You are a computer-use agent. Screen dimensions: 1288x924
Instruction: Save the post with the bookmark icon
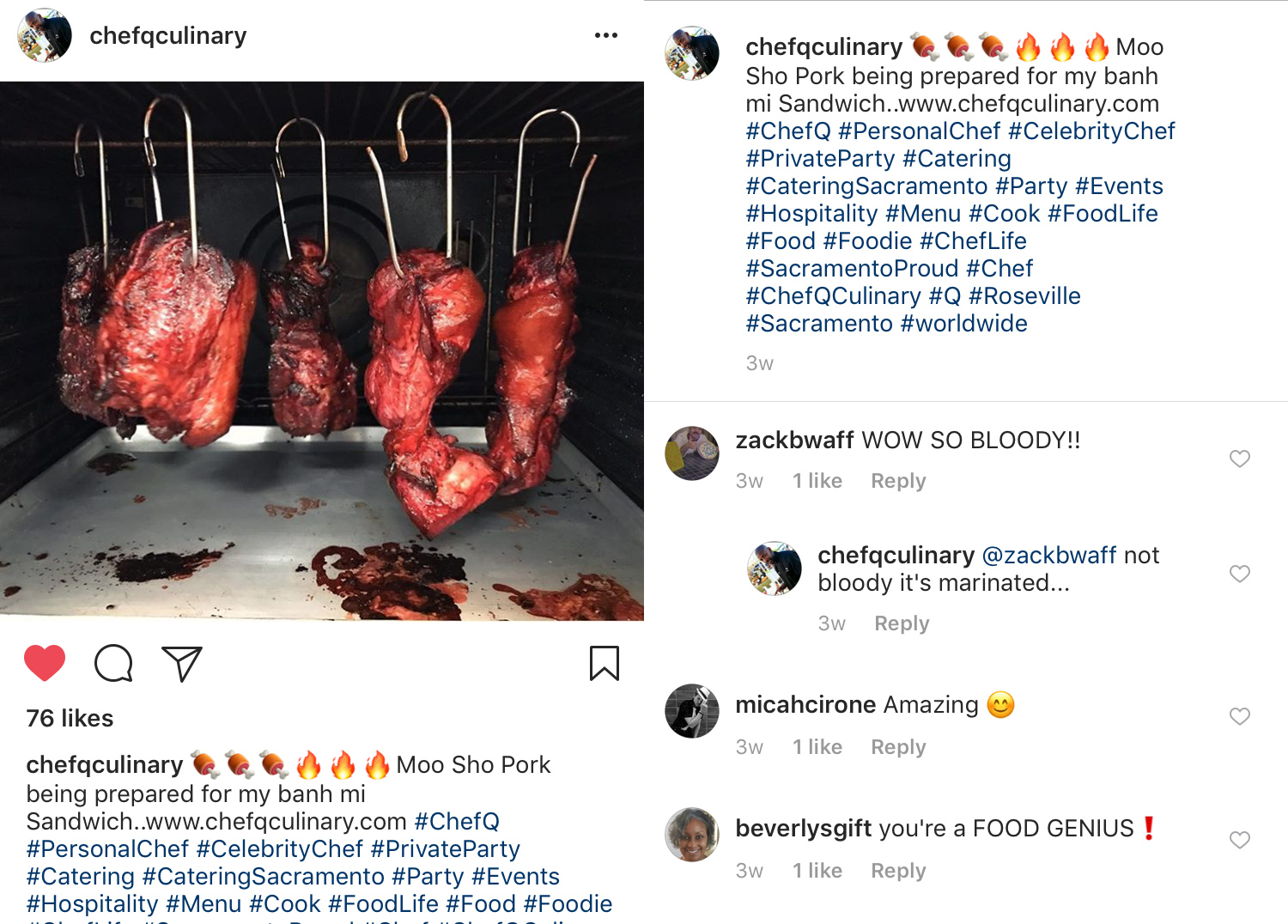point(605,663)
